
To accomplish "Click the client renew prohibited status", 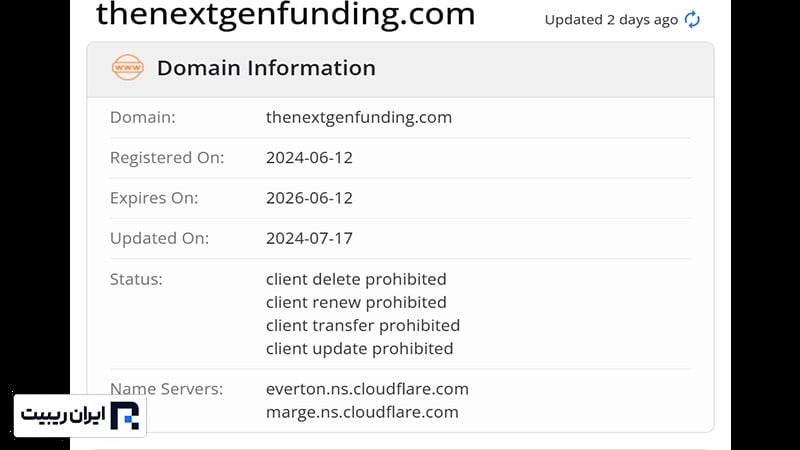I will (x=356, y=302).
